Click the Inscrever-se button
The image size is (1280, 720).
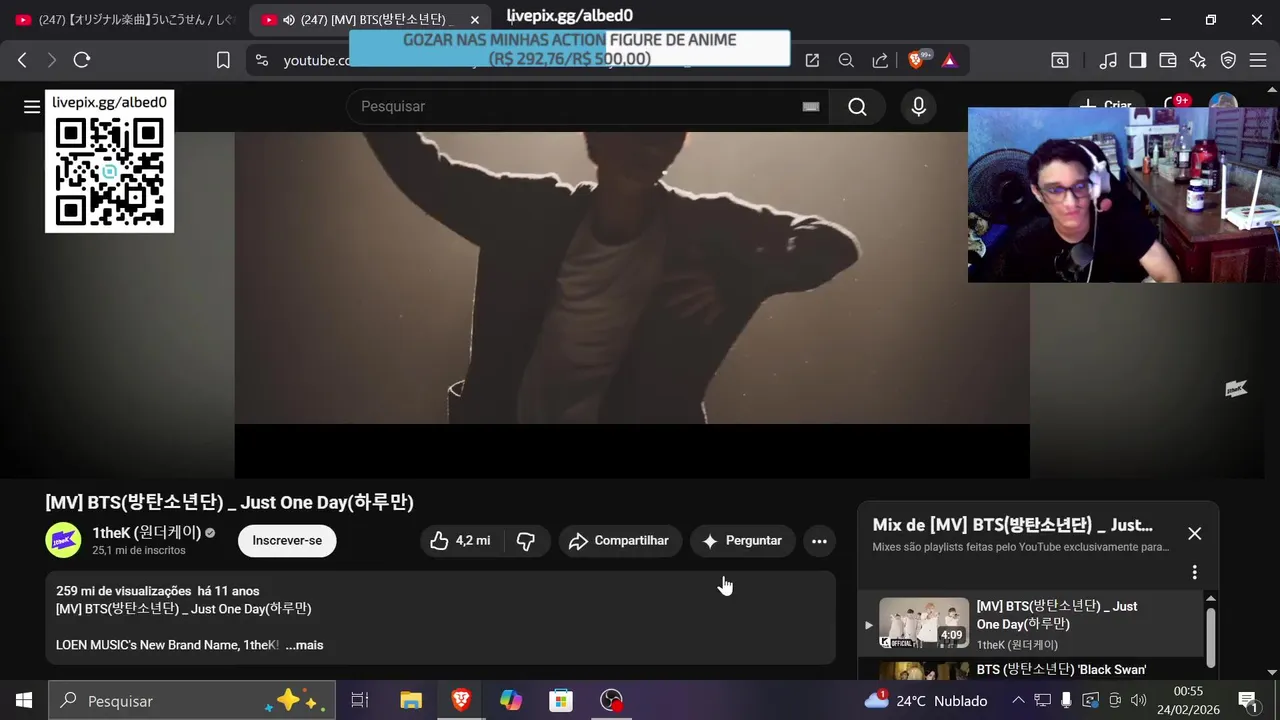tap(287, 541)
